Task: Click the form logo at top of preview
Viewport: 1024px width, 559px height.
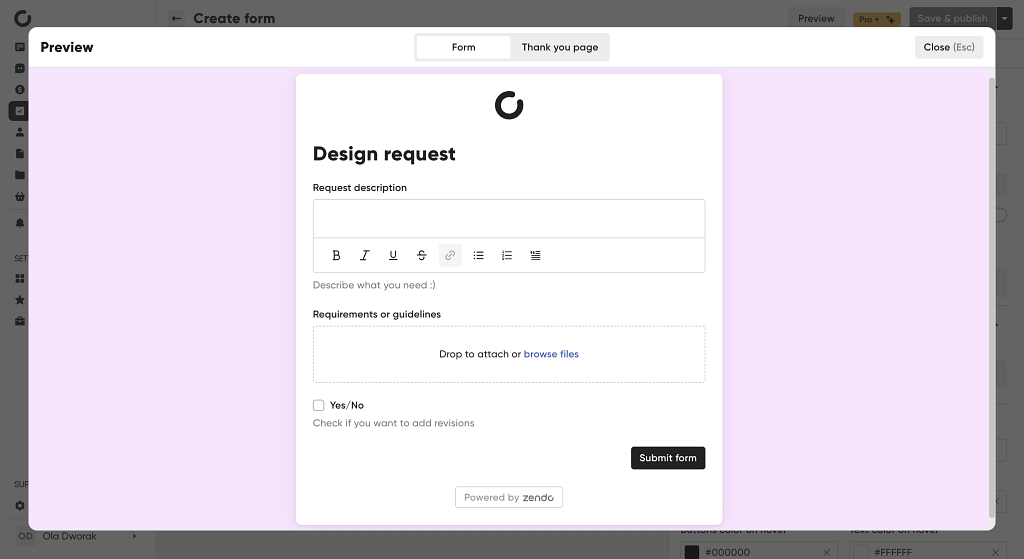Action: tap(509, 105)
